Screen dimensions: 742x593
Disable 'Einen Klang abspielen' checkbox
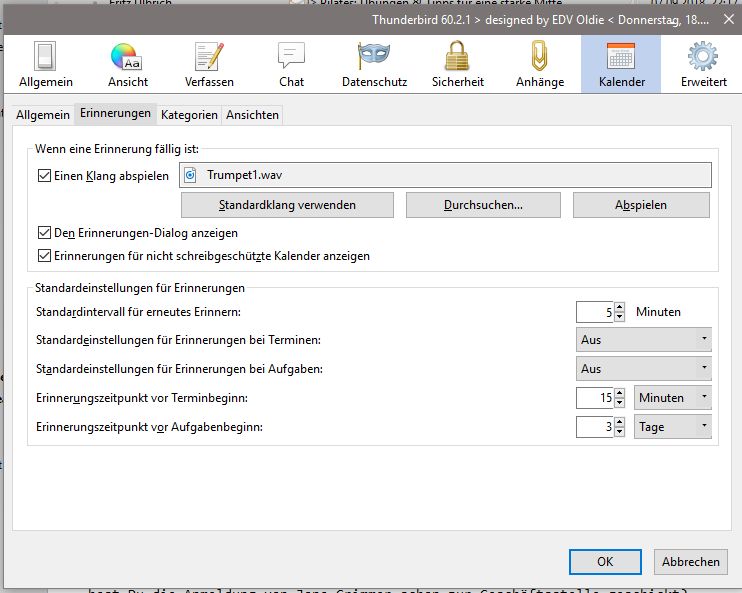click(44, 176)
